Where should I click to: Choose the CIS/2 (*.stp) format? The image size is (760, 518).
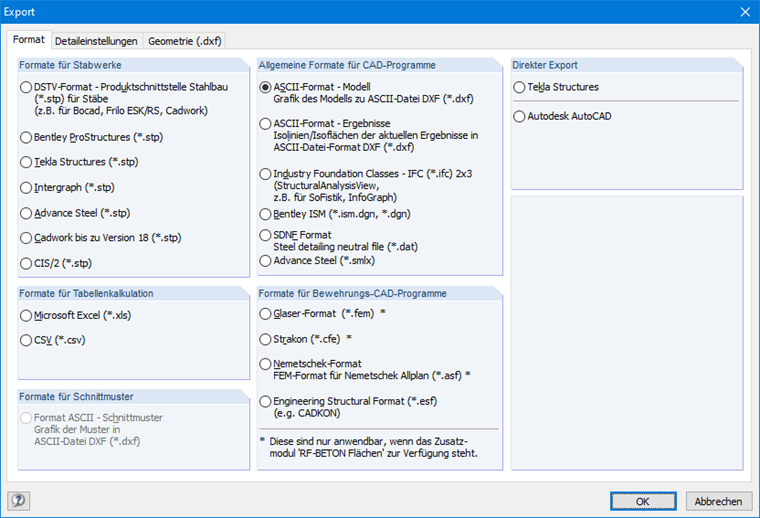26,264
